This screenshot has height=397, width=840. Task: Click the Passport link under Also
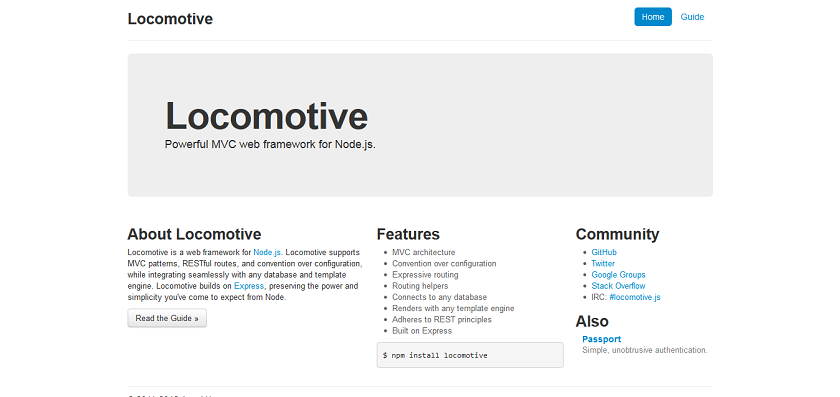(x=601, y=339)
